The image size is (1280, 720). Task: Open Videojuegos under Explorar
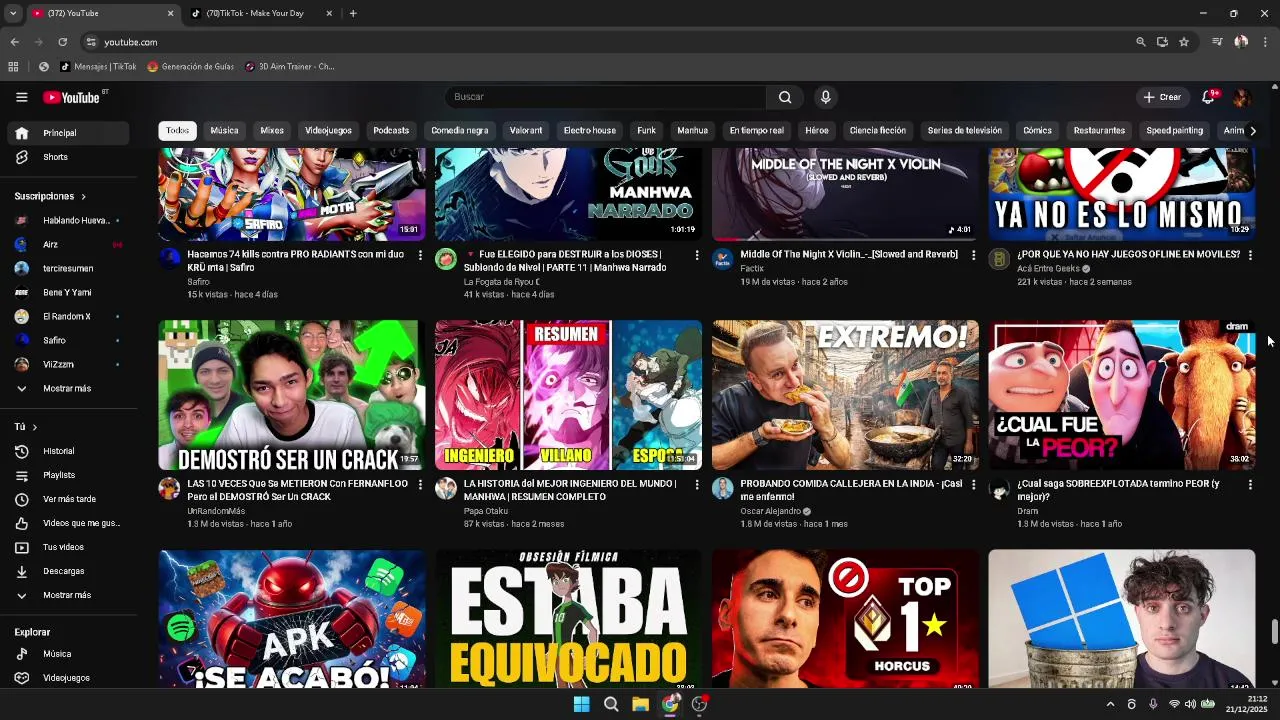66,678
